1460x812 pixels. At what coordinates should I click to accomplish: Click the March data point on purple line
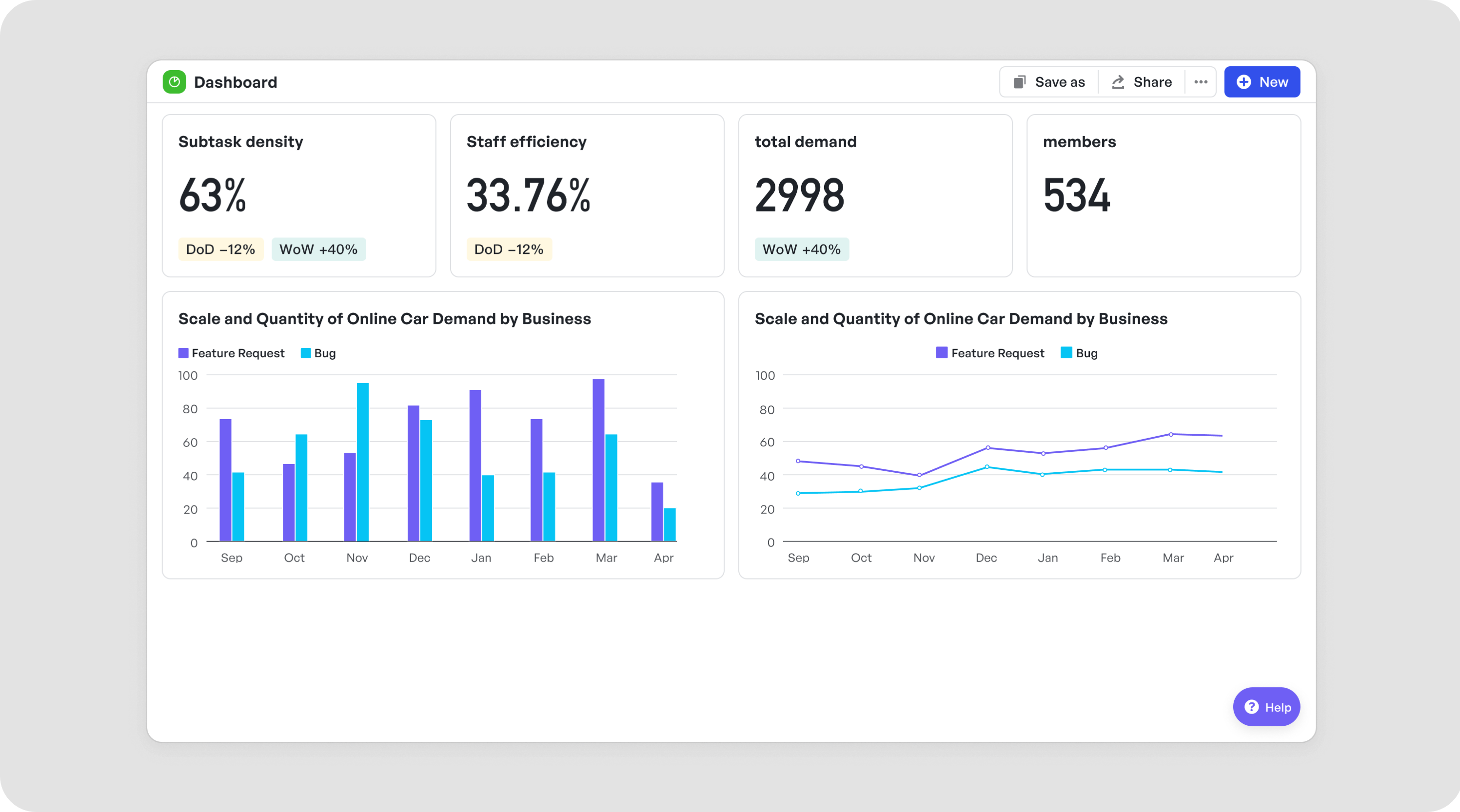[x=1171, y=435]
